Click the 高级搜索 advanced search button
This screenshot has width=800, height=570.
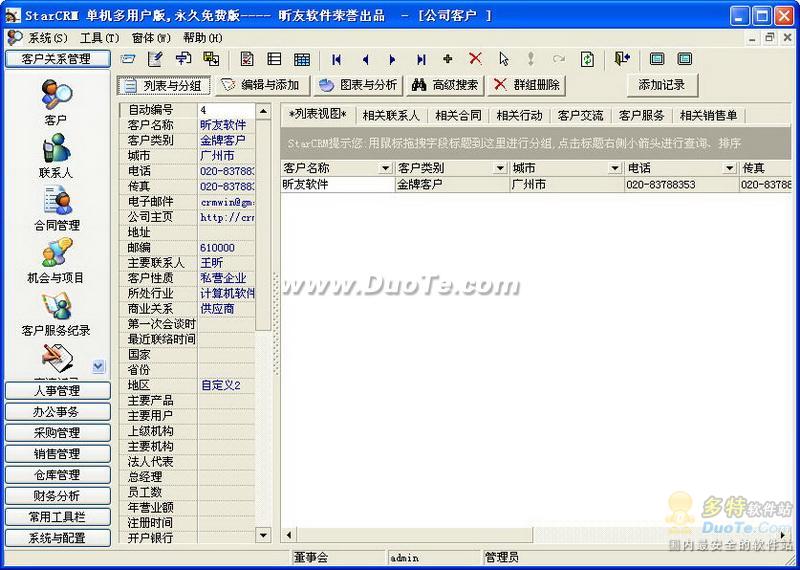click(x=445, y=85)
